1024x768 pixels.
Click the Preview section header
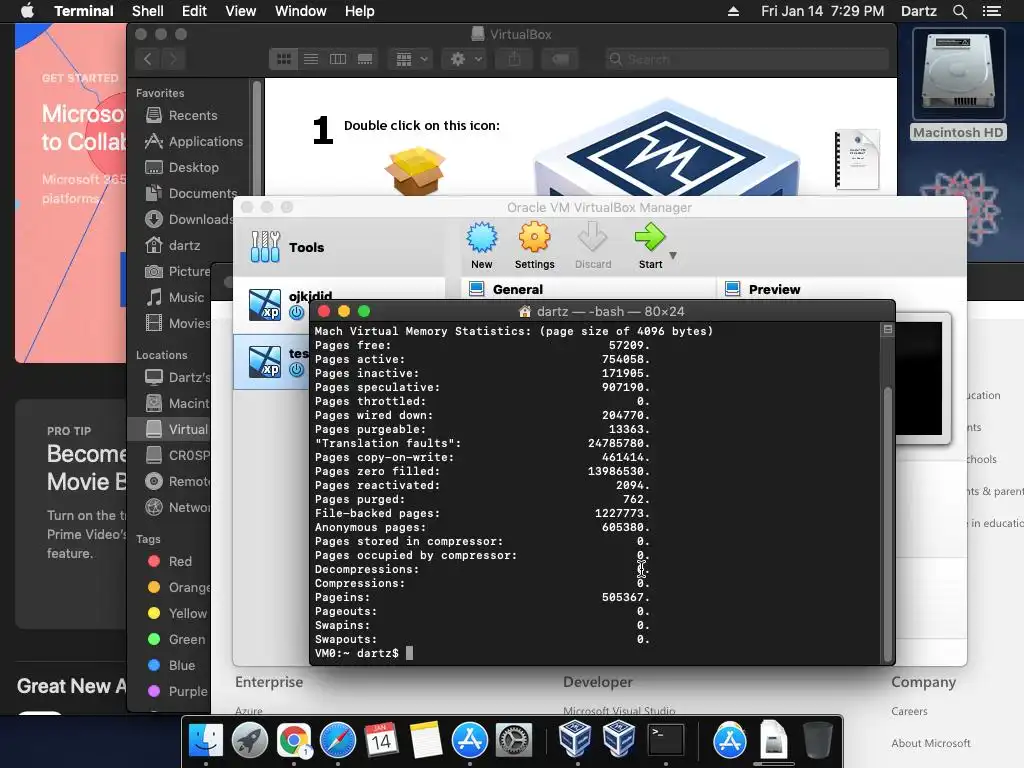coord(774,289)
